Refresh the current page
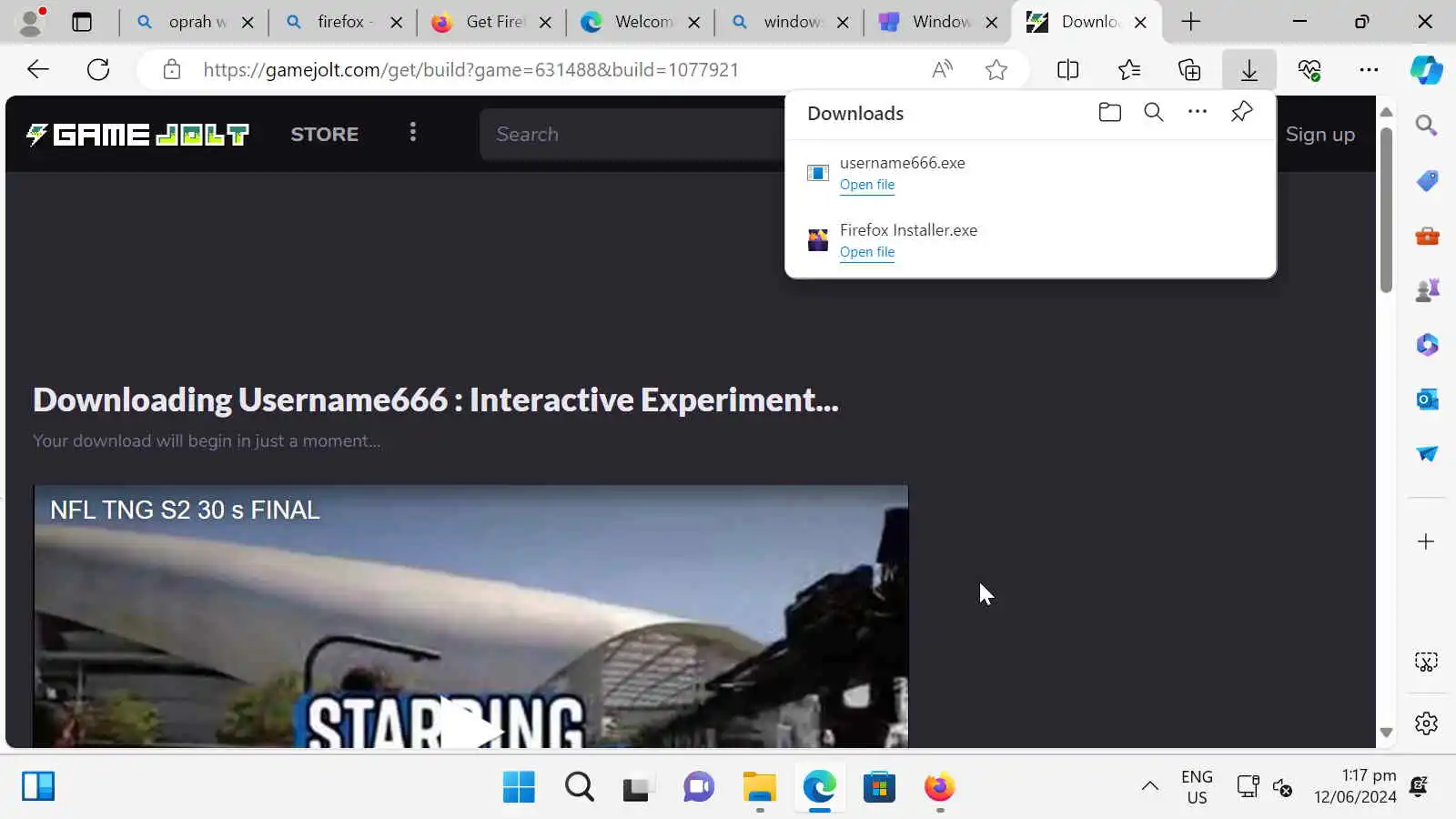Image resolution: width=1456 pixels, height=819 pixels. tap(98, 69)
